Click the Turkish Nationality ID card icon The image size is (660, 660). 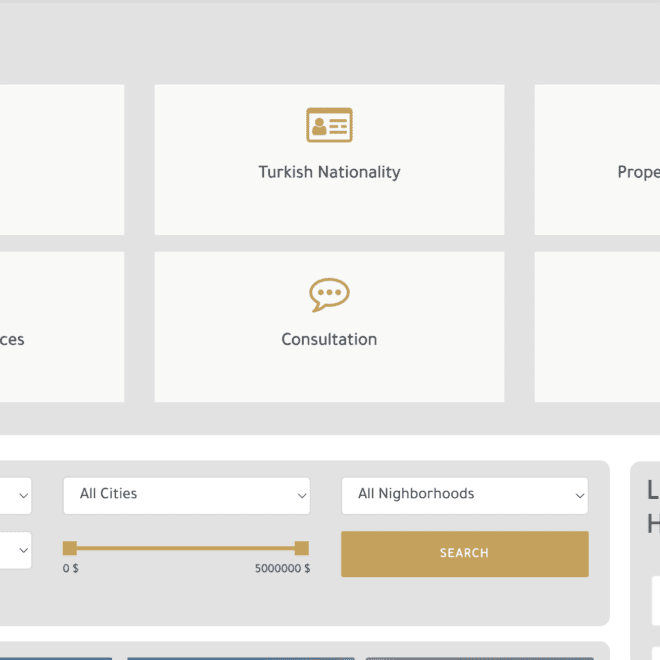click(x=329, y=125)
